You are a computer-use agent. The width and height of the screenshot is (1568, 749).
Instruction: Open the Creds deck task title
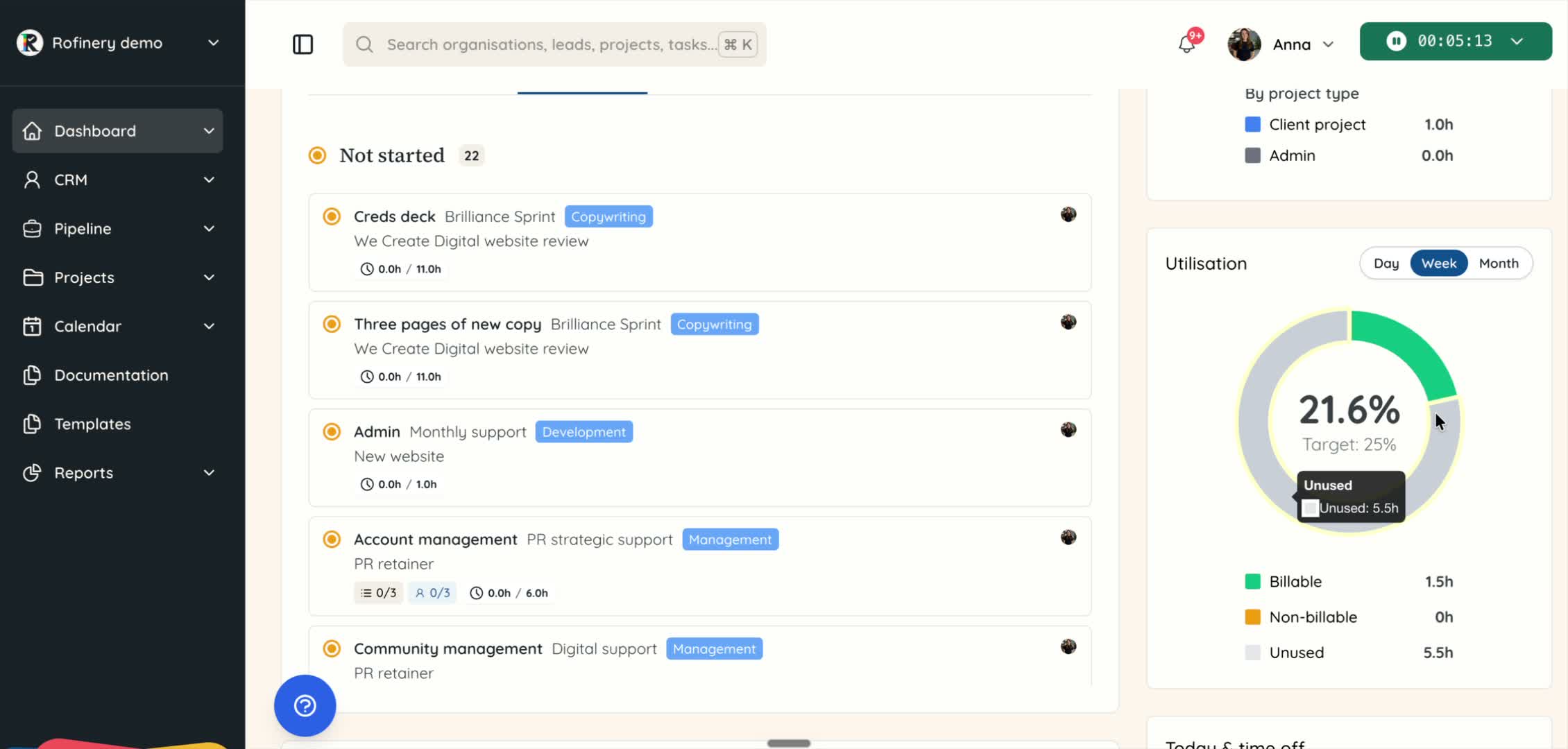point(395,216)
